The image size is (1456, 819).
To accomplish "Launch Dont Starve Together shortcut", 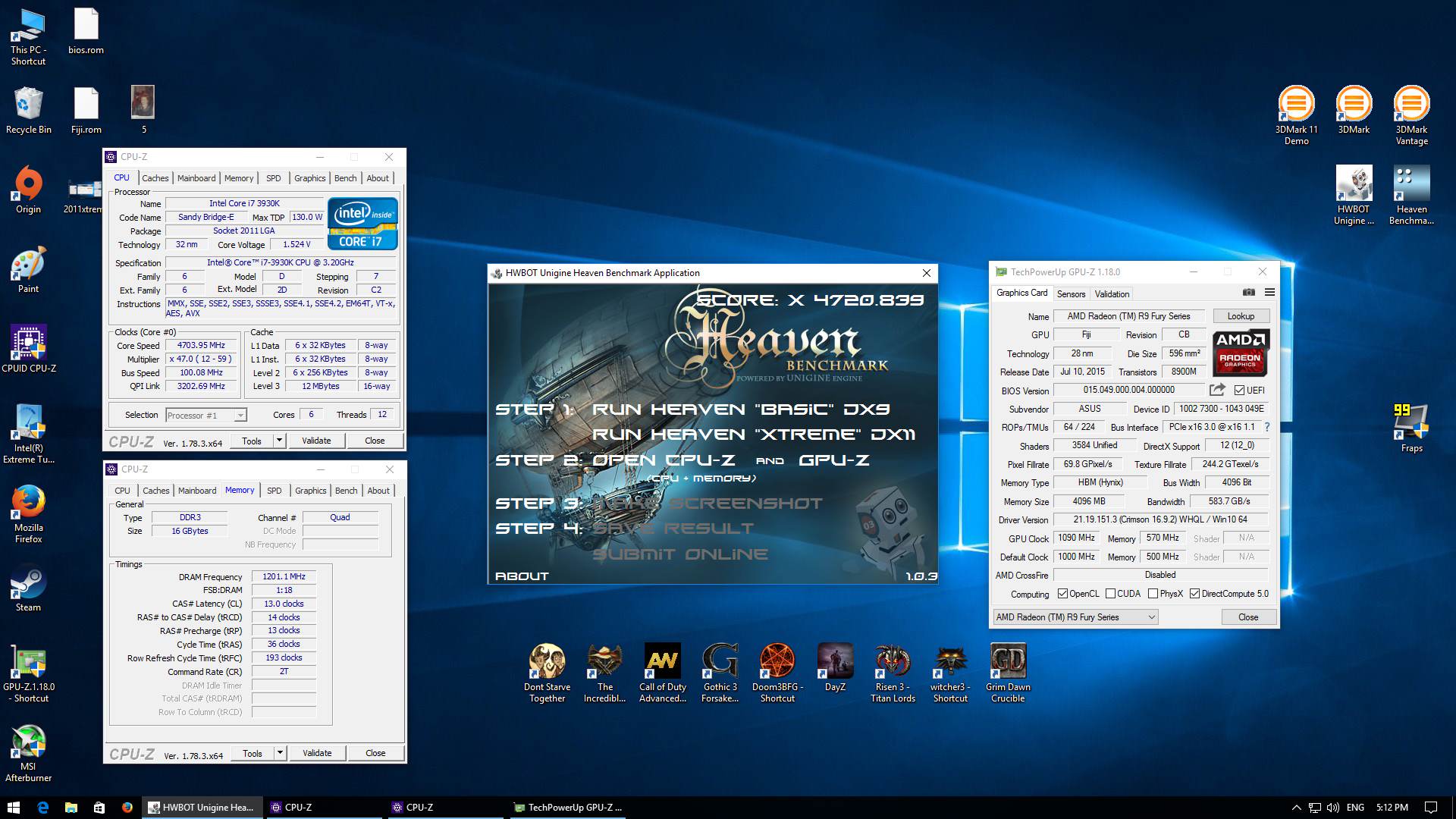I will coord(547,673).
